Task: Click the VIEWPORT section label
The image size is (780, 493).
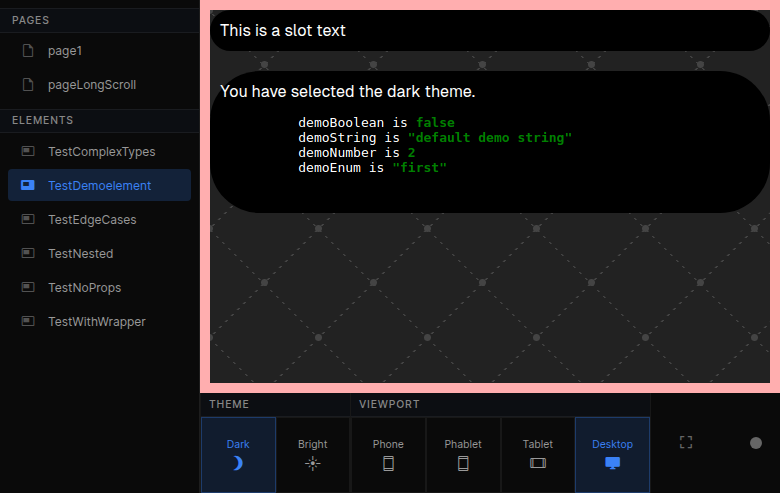Action: [389, 405]
